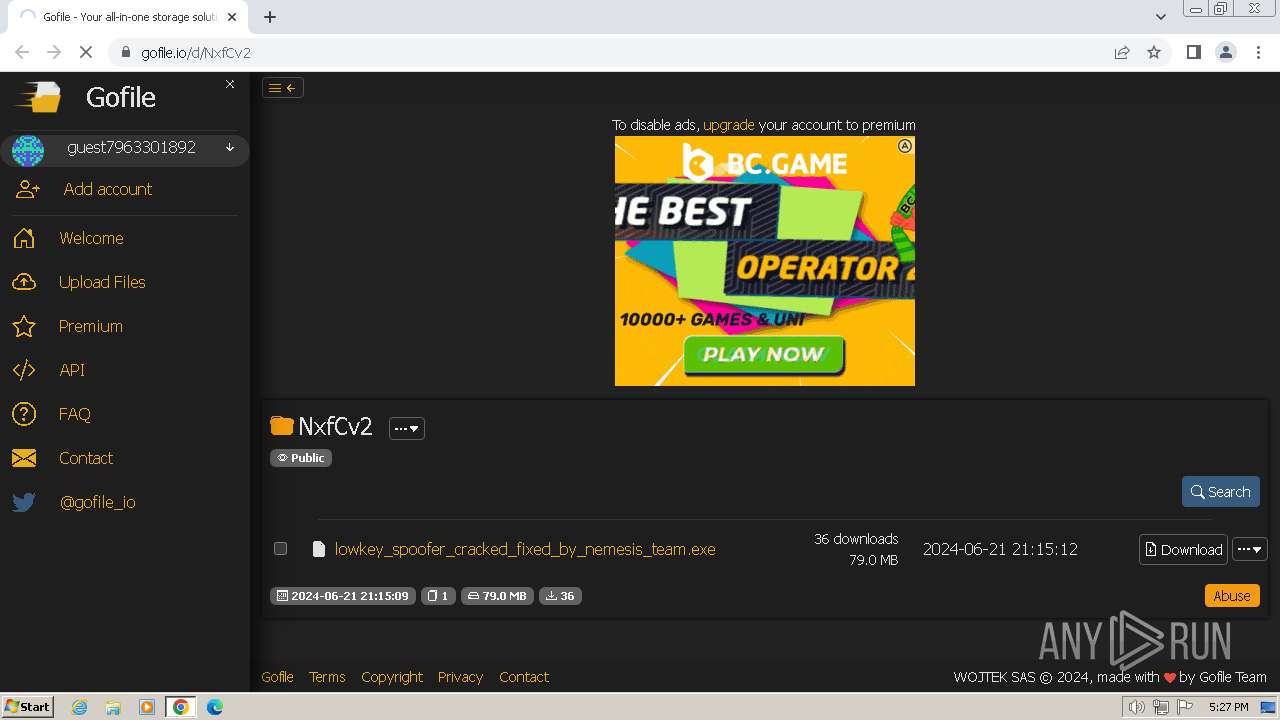Open the Premium page

(x=91, y=326)
